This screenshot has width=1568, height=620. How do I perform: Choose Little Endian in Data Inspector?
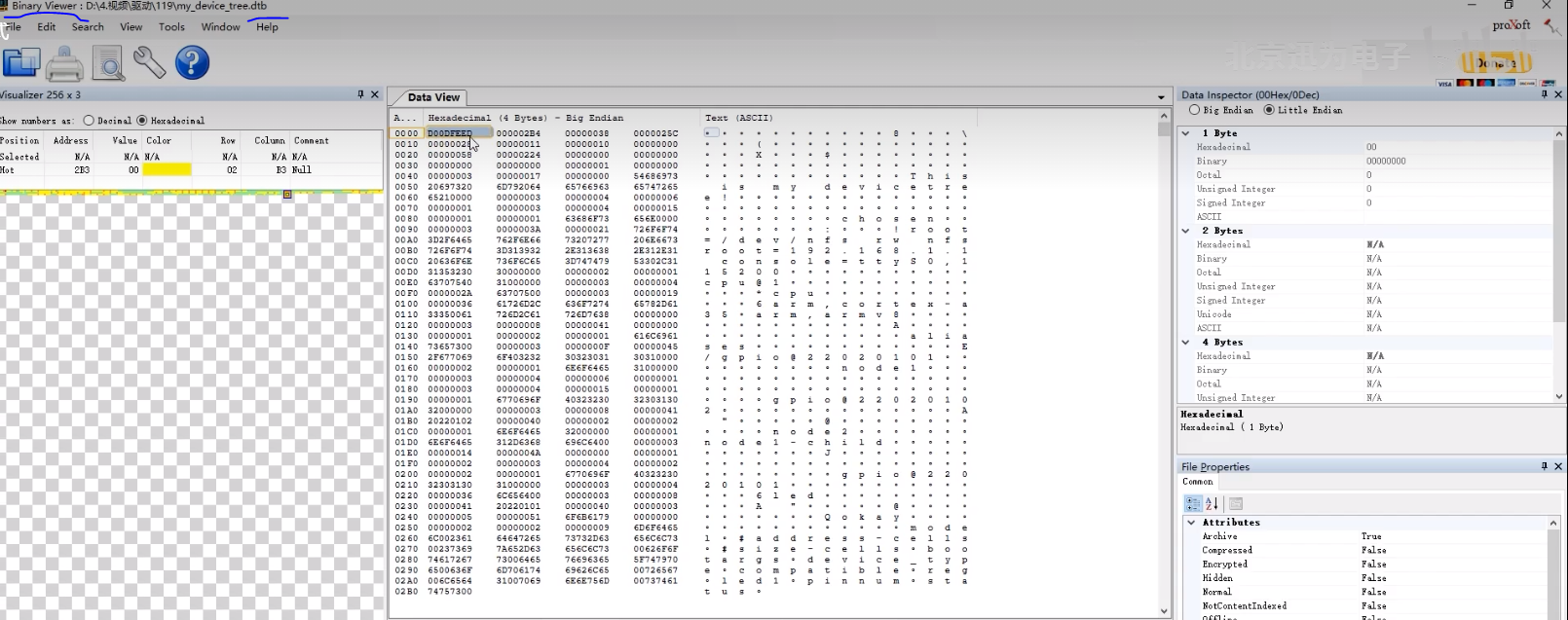click(x=1269, y=110)
